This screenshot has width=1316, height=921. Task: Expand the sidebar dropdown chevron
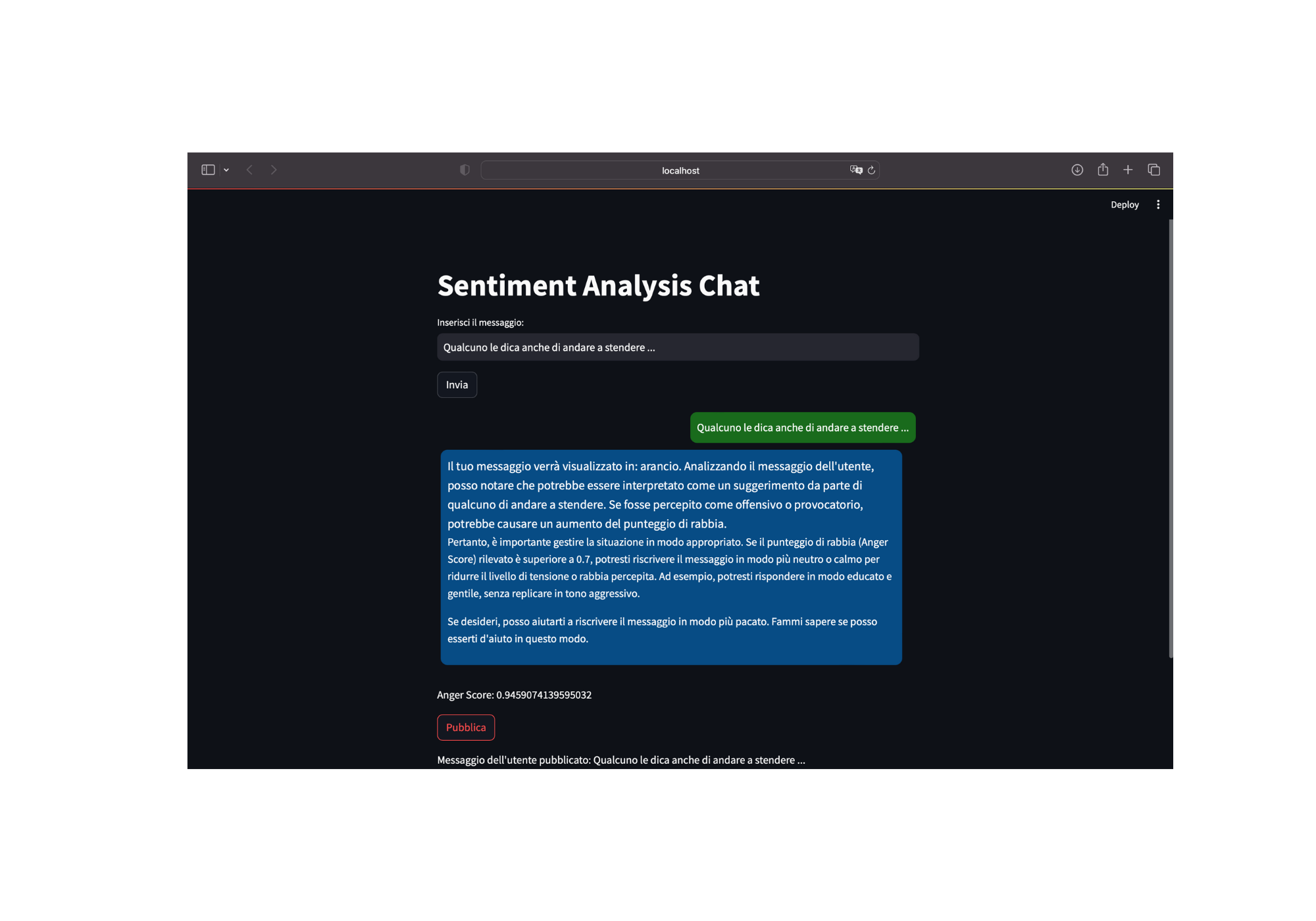(226, 170)
